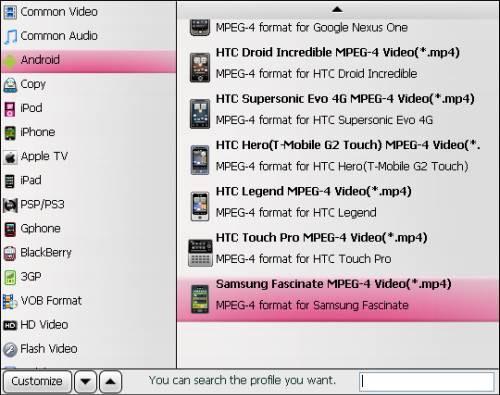Click the Apple TV logo icon

10,157
